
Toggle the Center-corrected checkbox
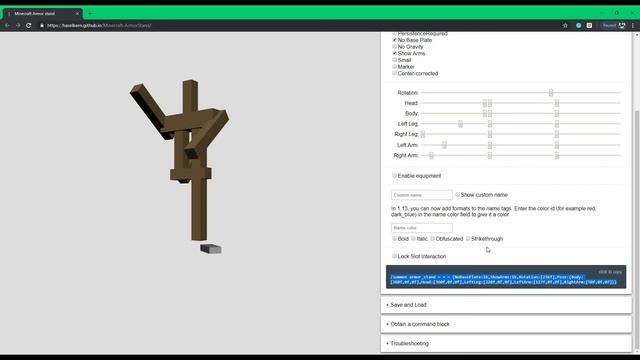point(394,73)
